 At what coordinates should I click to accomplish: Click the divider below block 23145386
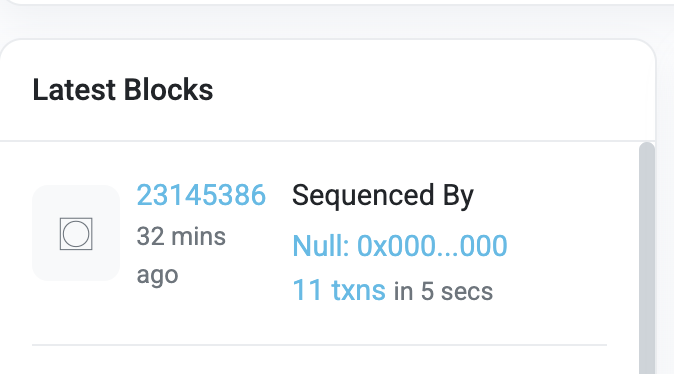pyautogui.click(x=319, y=345)
